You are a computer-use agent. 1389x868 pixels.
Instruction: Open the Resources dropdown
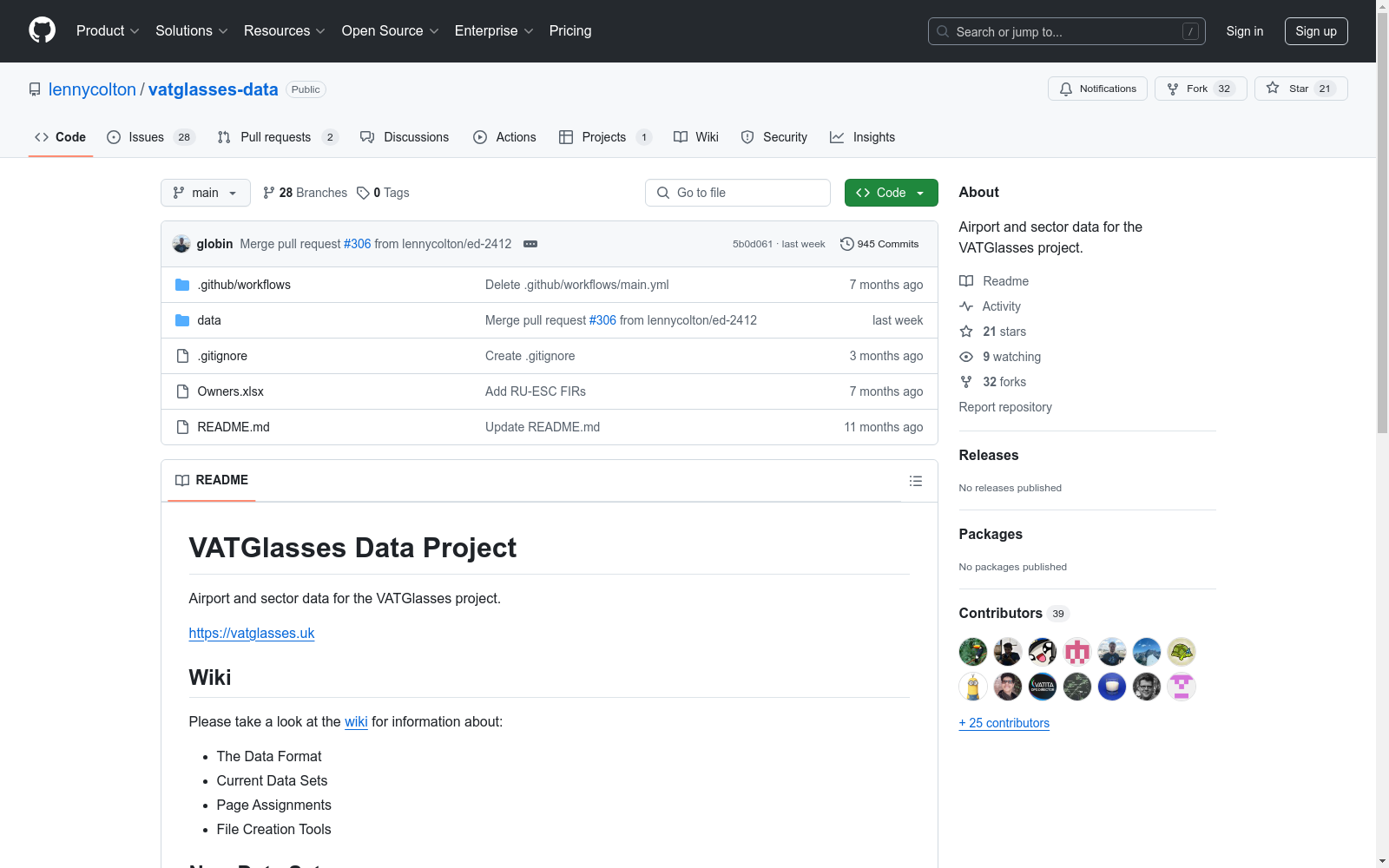285,30
